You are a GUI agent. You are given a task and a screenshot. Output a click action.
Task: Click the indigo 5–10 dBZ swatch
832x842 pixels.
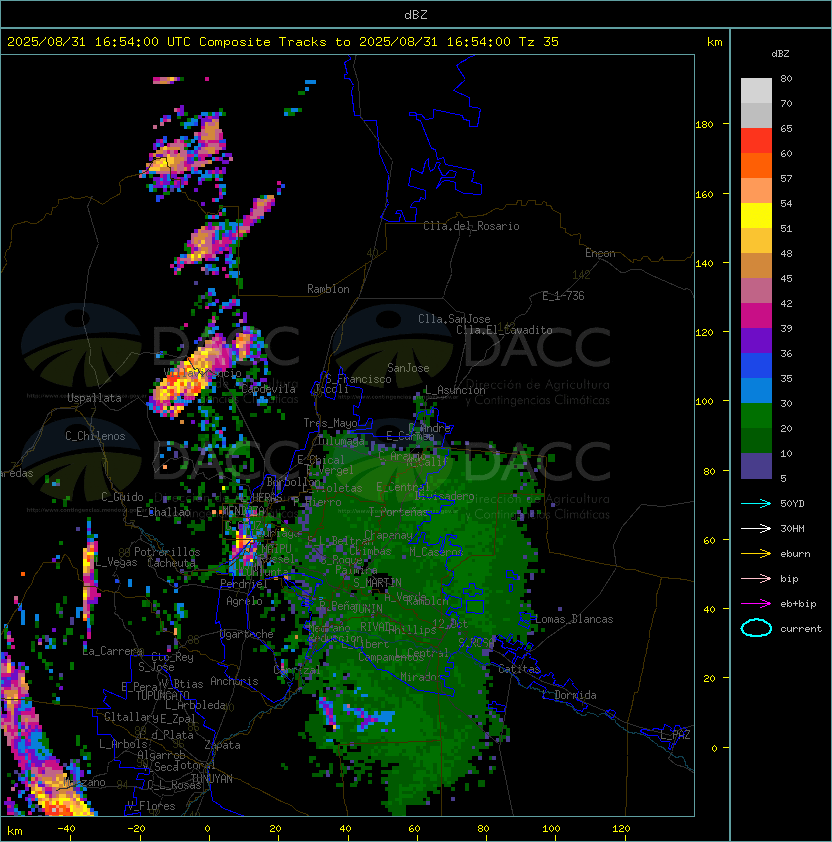tap(756, 466)
